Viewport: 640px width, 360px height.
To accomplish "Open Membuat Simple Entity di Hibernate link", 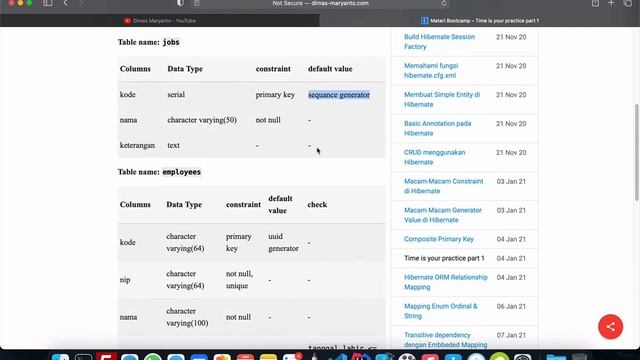I will tap(442, 100).
